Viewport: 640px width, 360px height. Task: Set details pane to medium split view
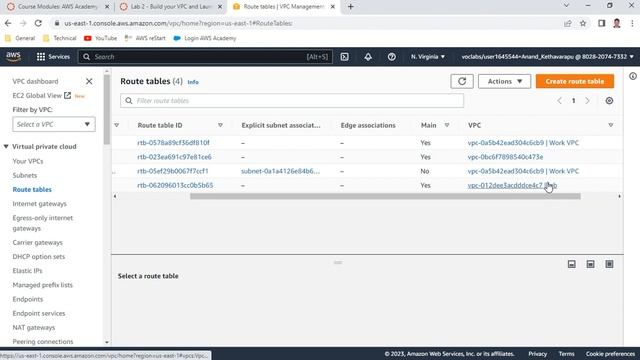click(590, 264)
